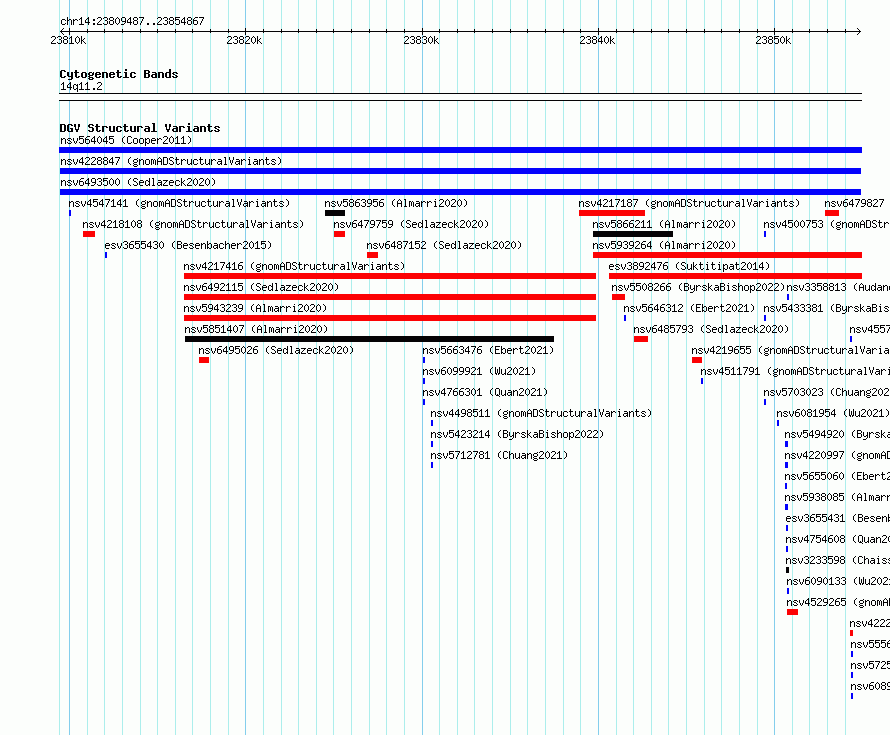This screenshot has height=735, width=890.
Task: Click the nsv6479759 (Sedlazeck2020) label
Action: click(x=411, y=224)
